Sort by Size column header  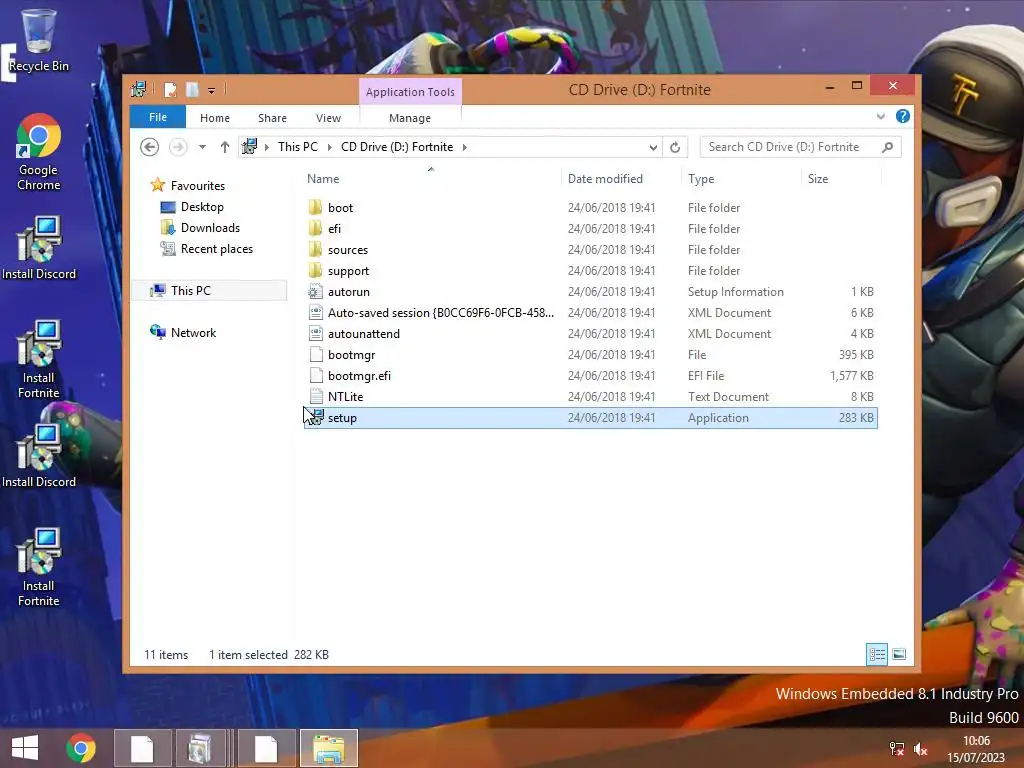(818, 179)
